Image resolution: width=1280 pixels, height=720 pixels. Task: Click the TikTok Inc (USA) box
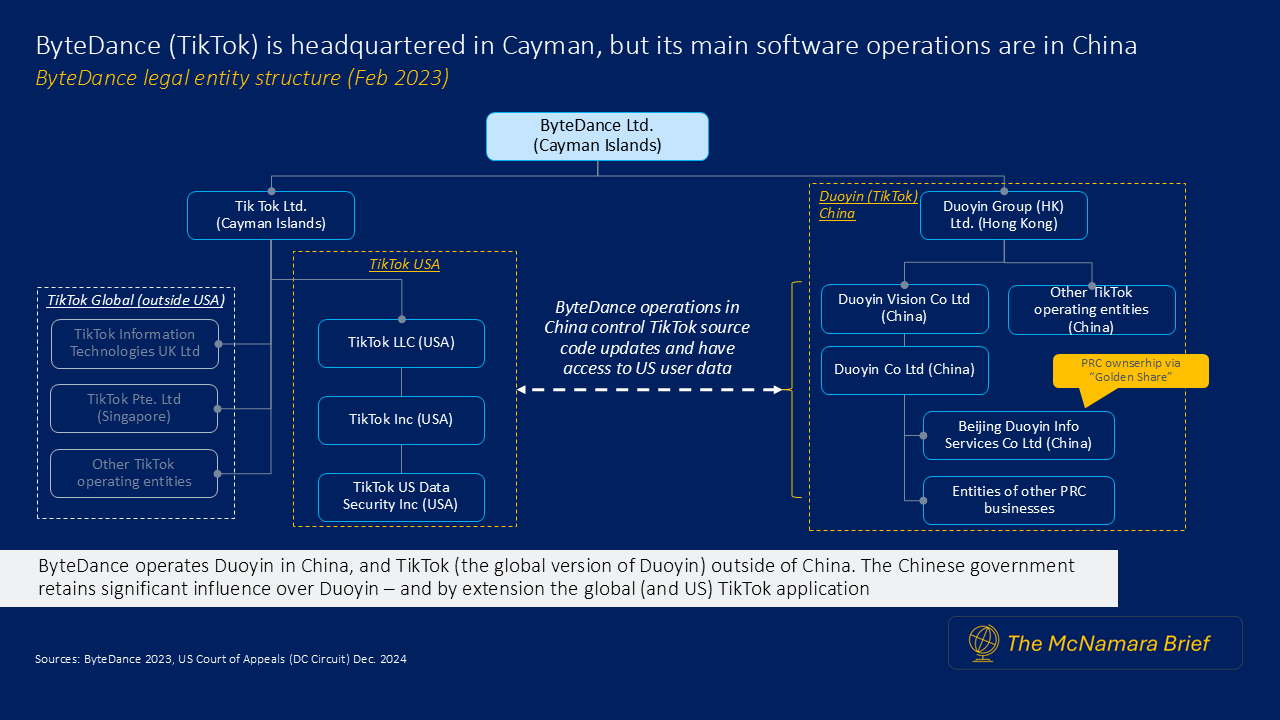click(x=401, y=420)
